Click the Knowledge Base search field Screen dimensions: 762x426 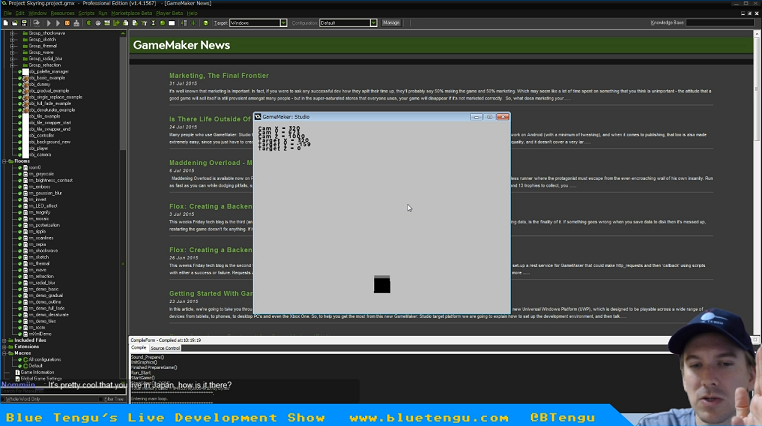pos(720,23)
